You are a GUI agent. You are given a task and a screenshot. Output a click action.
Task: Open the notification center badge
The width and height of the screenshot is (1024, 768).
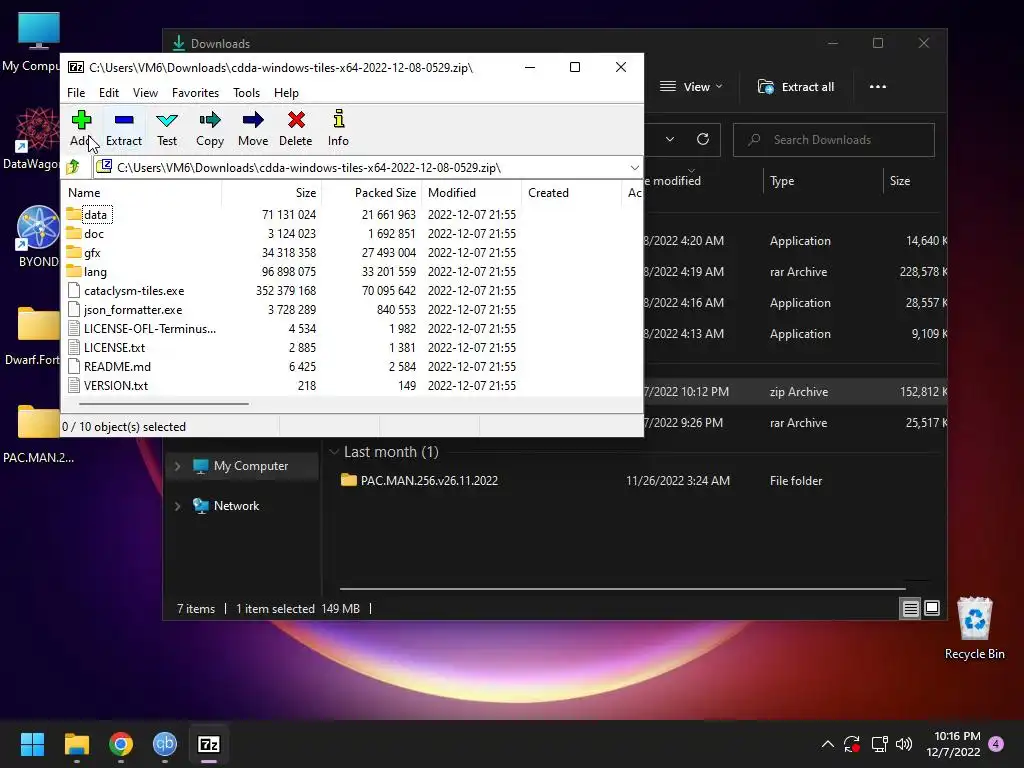[x=996, y=744]
